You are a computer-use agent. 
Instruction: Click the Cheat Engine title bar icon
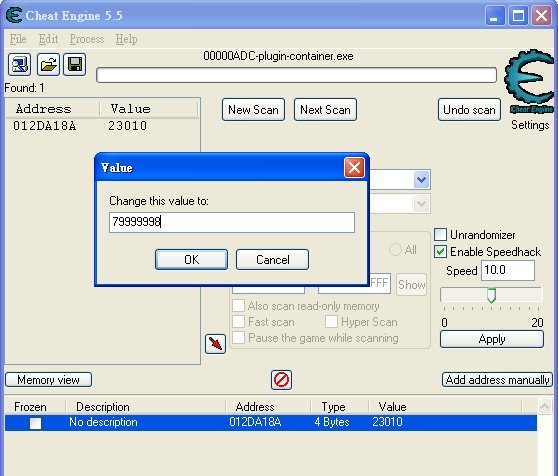[x=14, y=15]
